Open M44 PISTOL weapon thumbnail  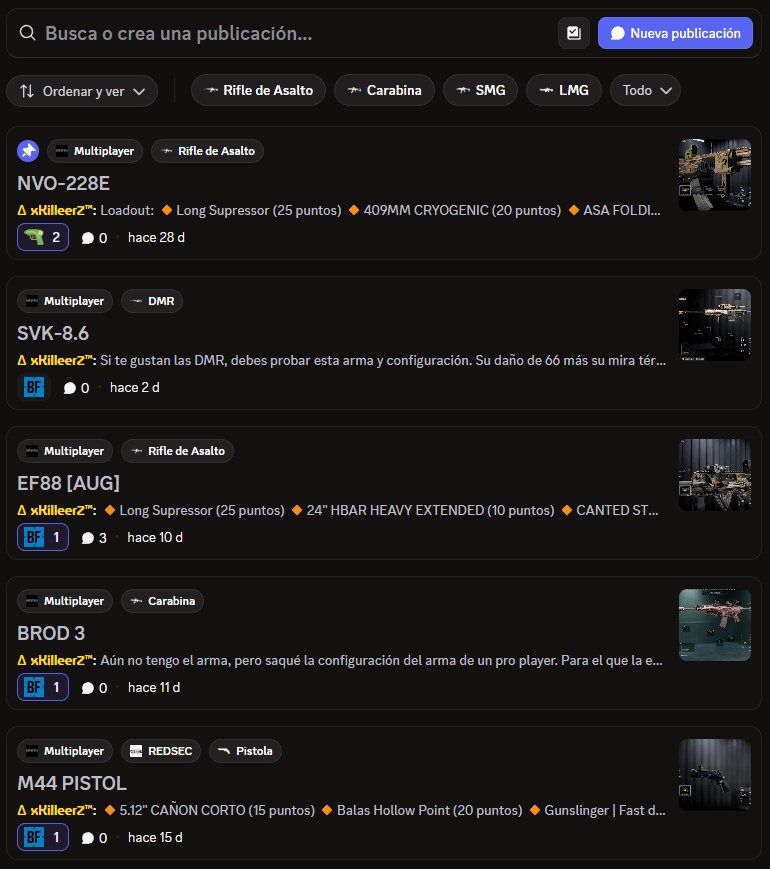tap(715, 775)
